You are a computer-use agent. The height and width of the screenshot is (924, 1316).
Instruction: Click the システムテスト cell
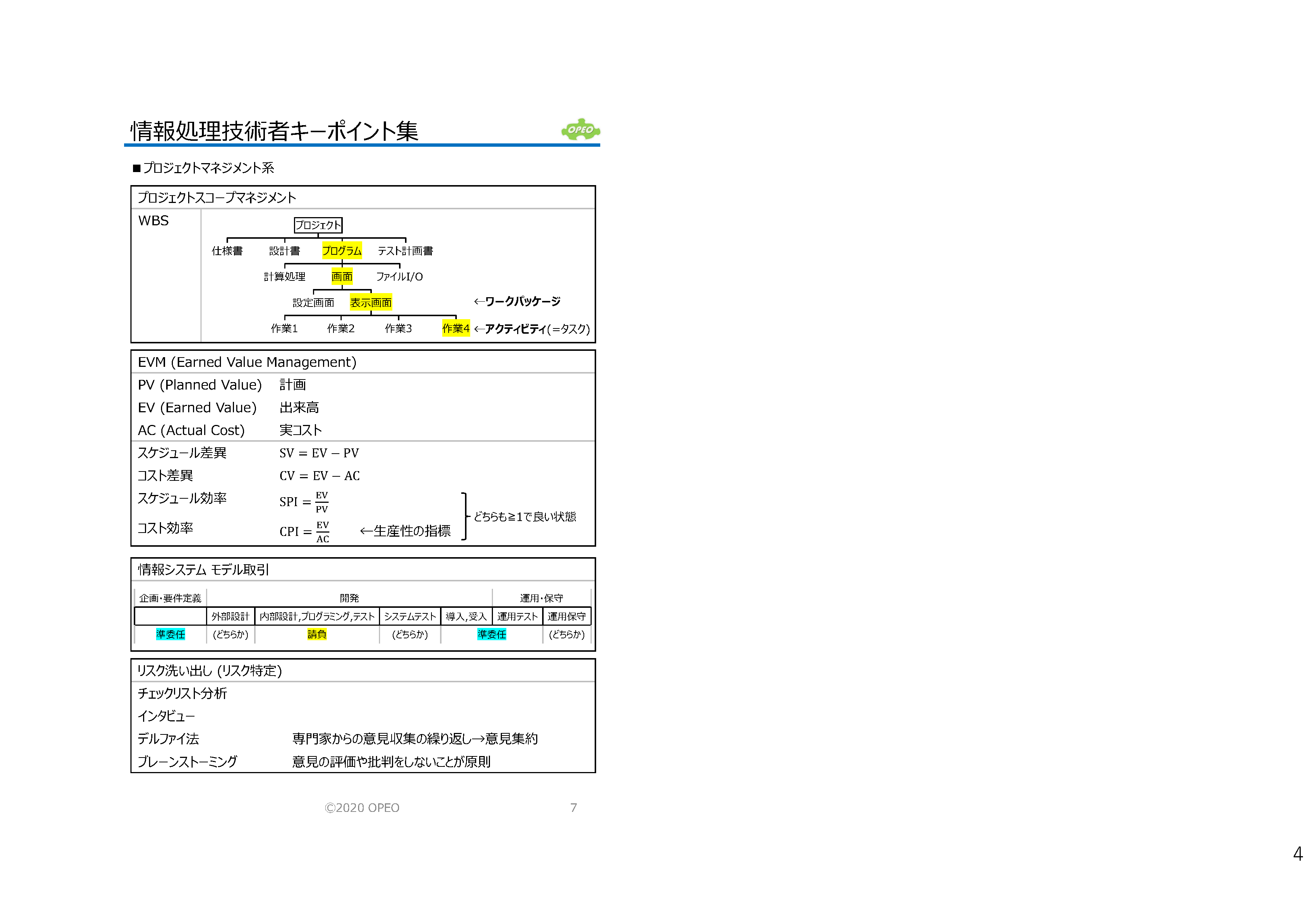click(410, 616)
